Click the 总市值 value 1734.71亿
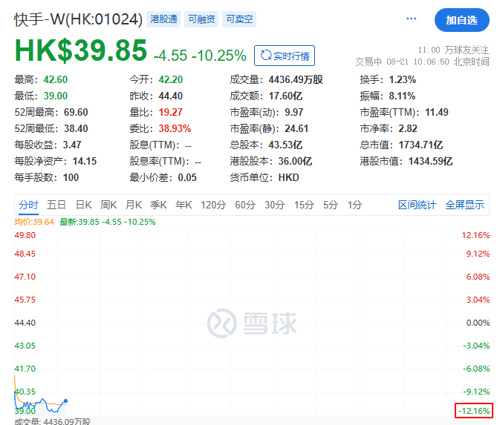 click(421, 145)
